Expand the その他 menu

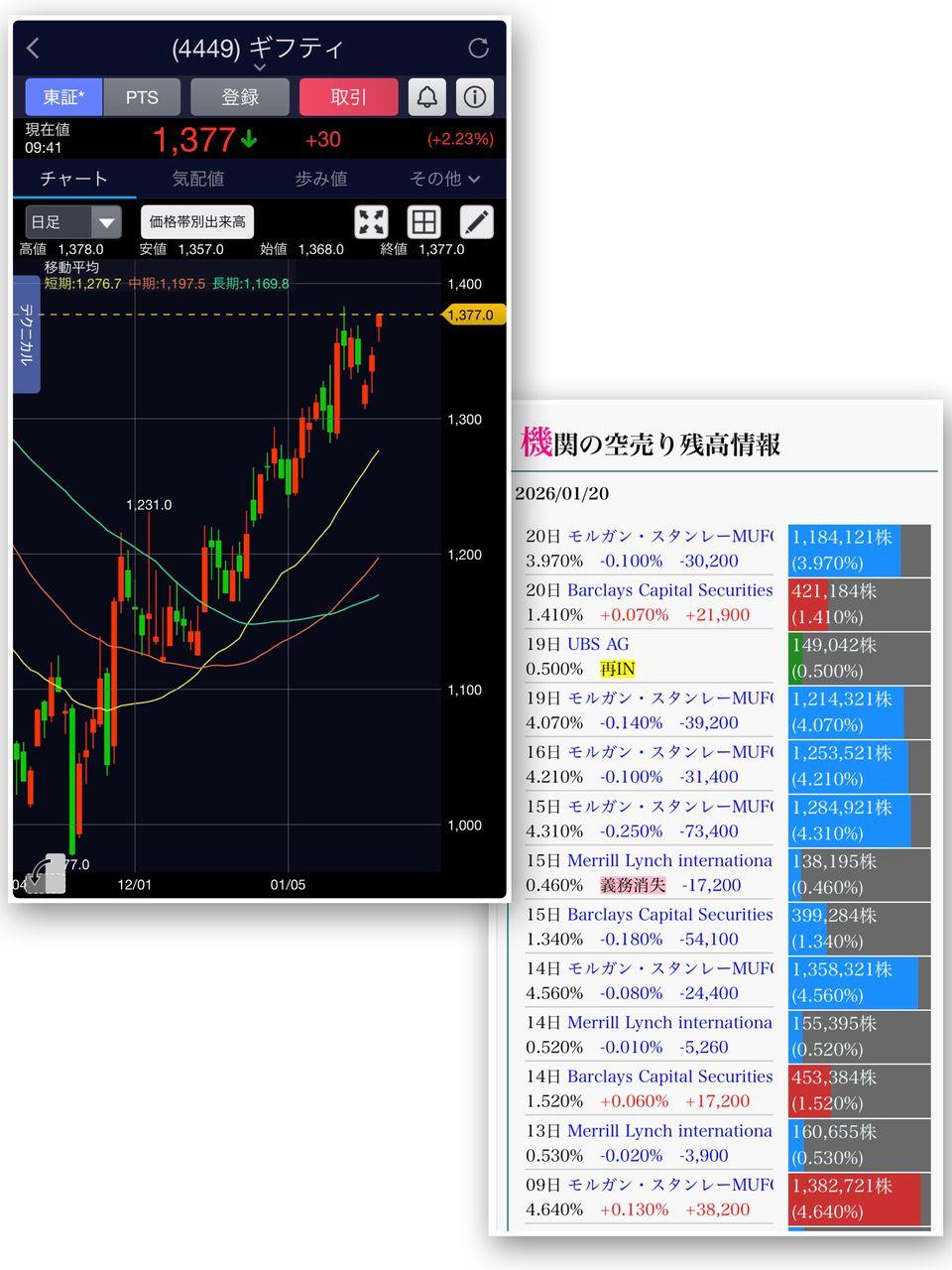444,179
